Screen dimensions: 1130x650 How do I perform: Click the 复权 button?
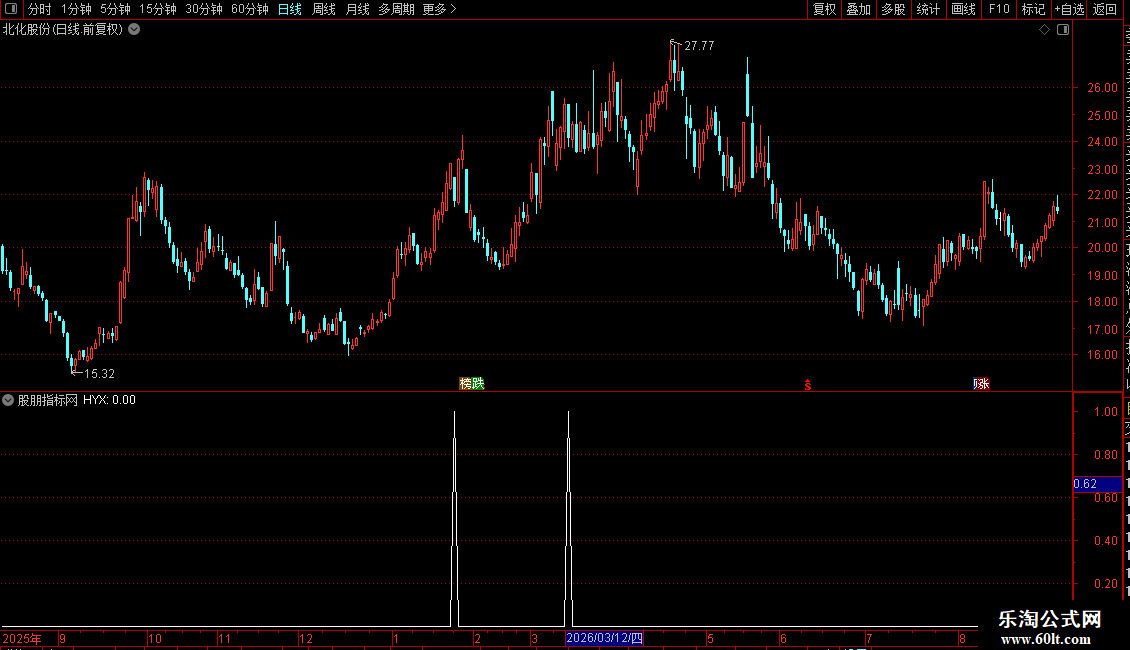click(x=824, y=9)
